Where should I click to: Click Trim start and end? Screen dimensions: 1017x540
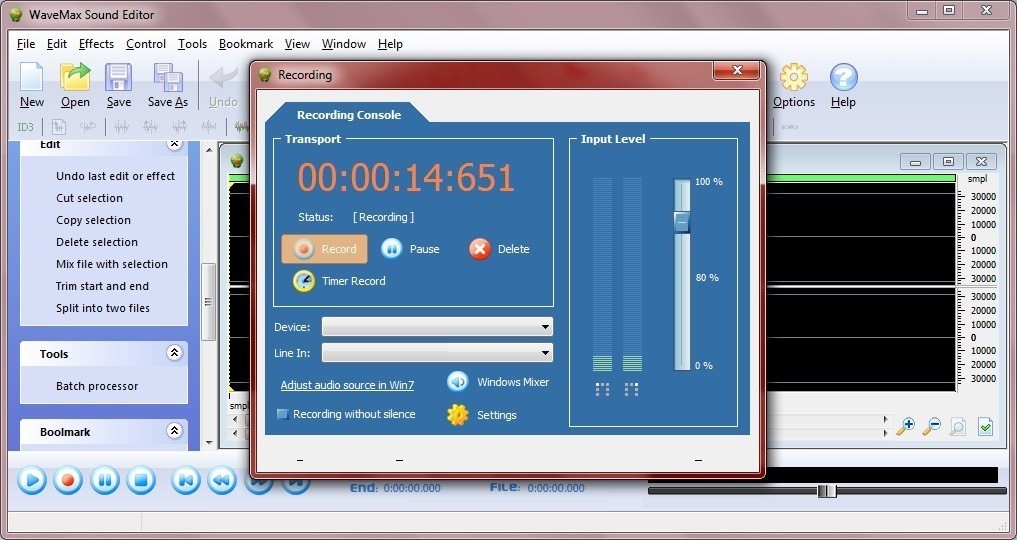(x=102, y=287)
